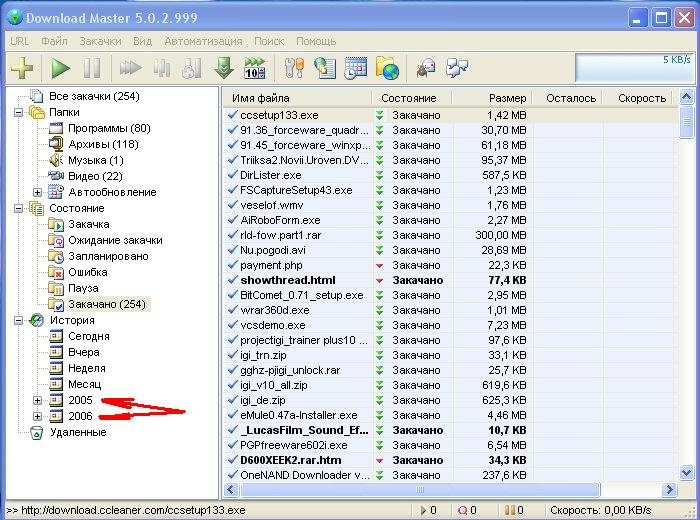
Task: Click the globe document toolbar icon
Action: click(x=325, y=68)
